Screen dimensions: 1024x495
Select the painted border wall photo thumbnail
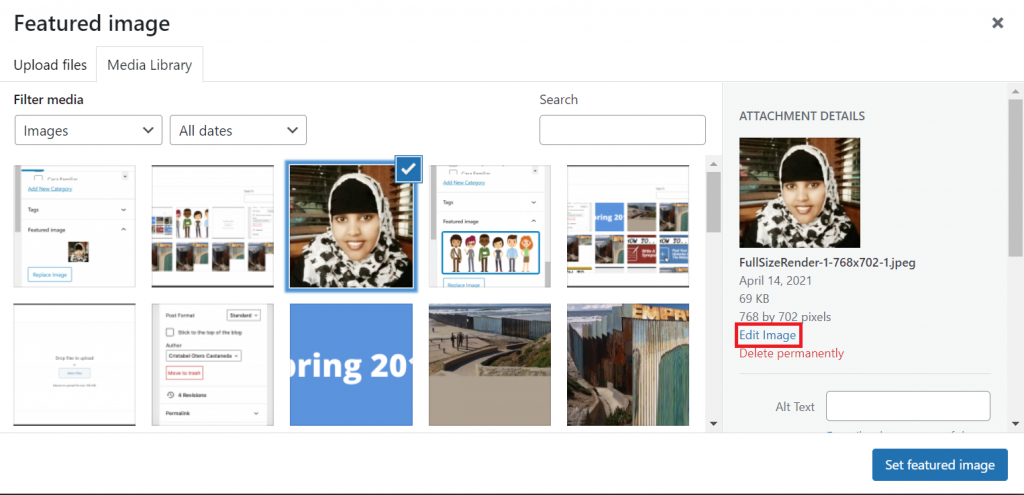(x=628, y=364)
